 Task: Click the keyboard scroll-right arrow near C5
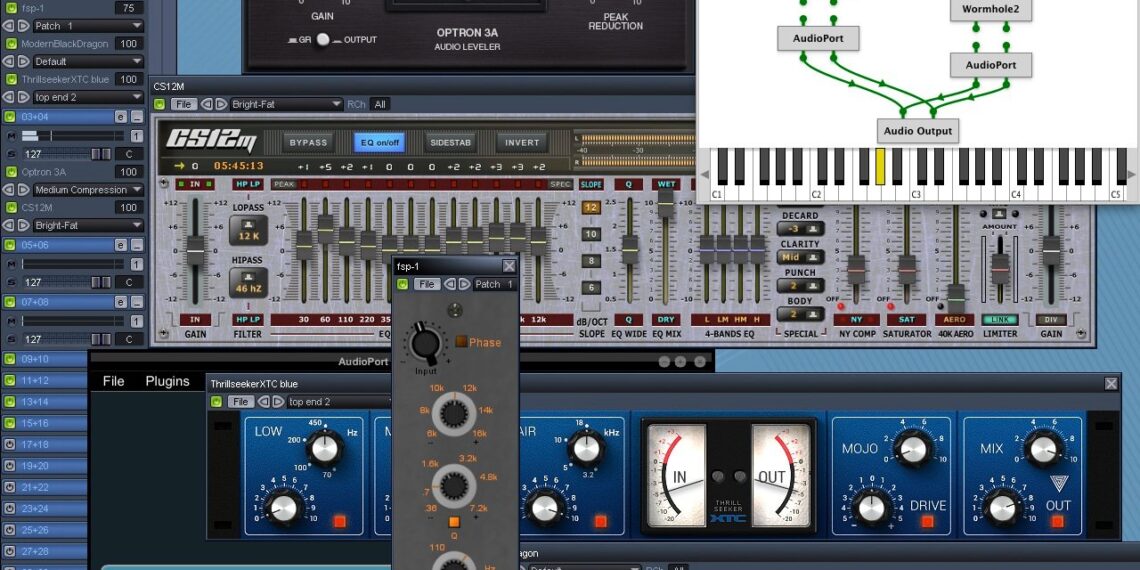coord(1131,175)
